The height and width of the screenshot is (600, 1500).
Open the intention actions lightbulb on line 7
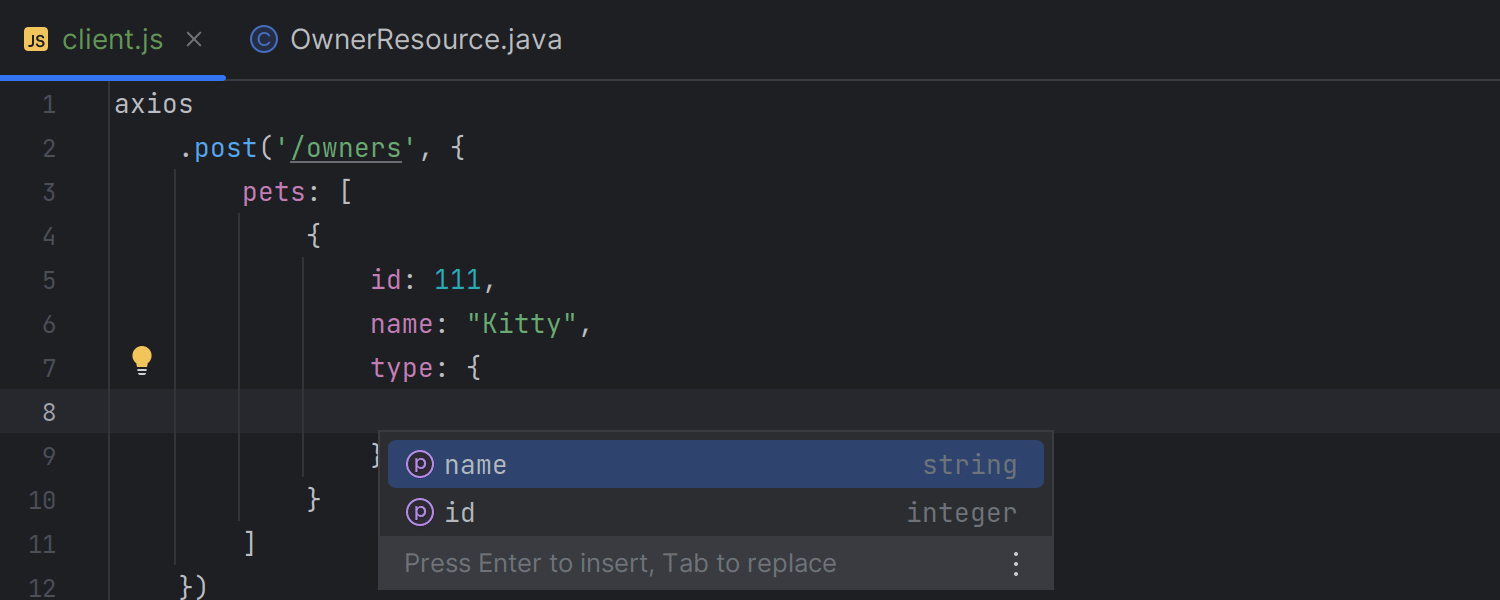(x=141, y=359)
